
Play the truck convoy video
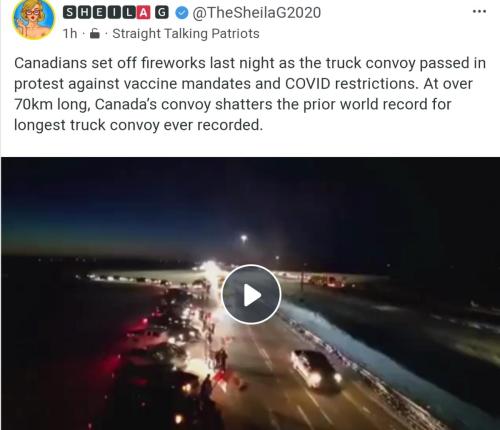[x=251, y=294]
